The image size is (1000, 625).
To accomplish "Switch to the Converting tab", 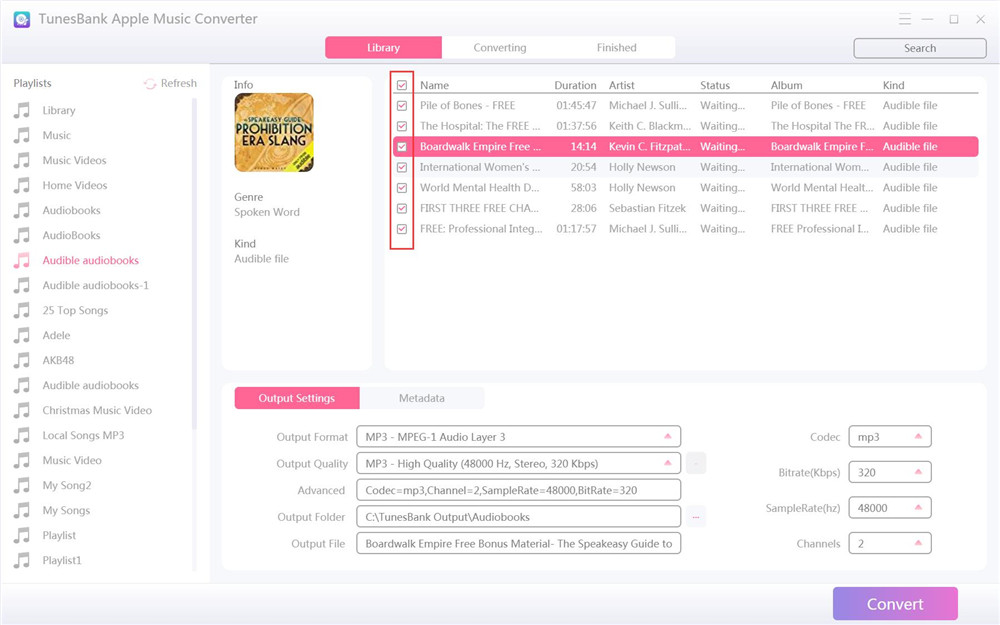I will point(500,48).
